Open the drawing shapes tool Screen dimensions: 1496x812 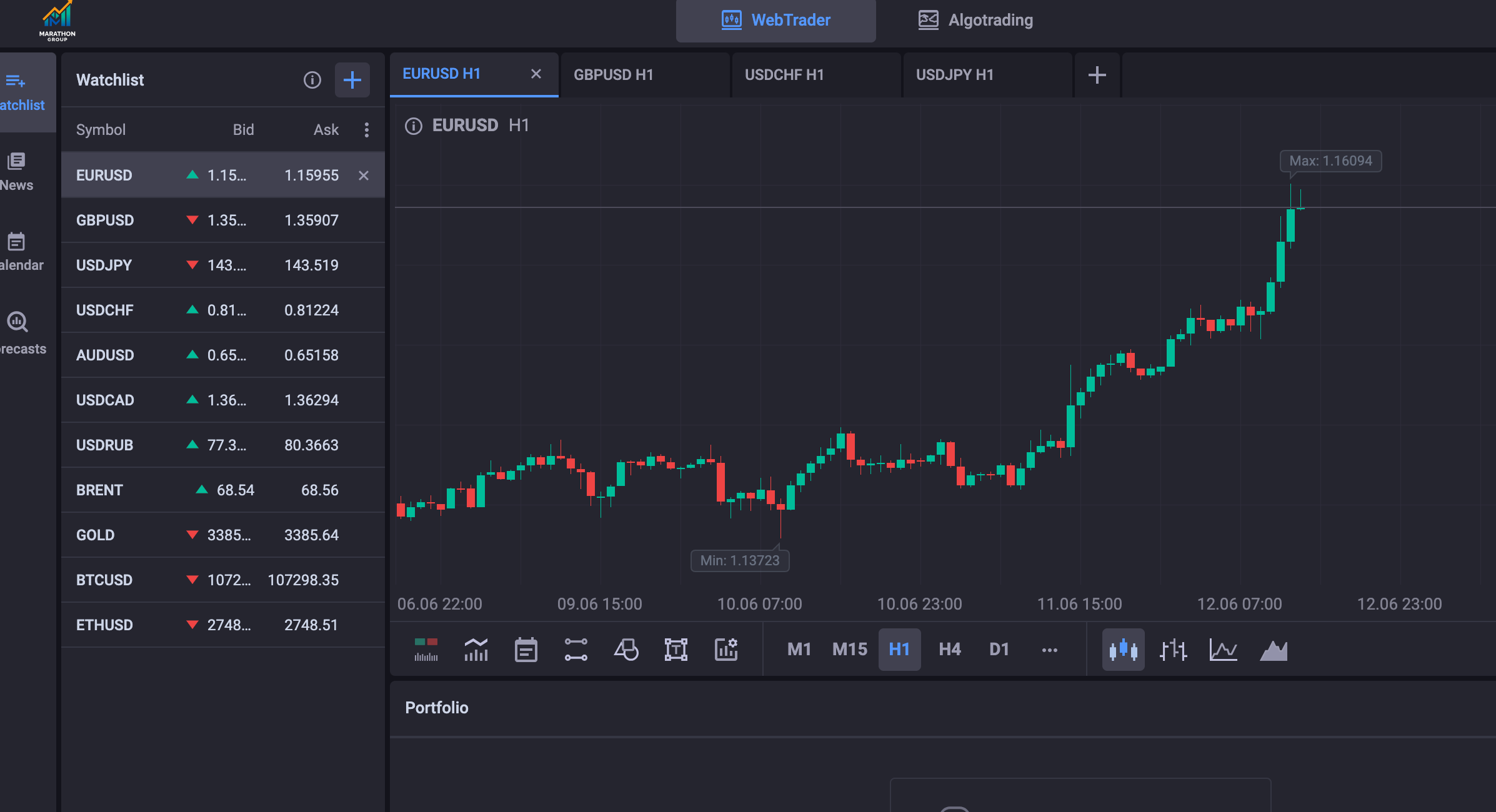[x=626, y=650]
